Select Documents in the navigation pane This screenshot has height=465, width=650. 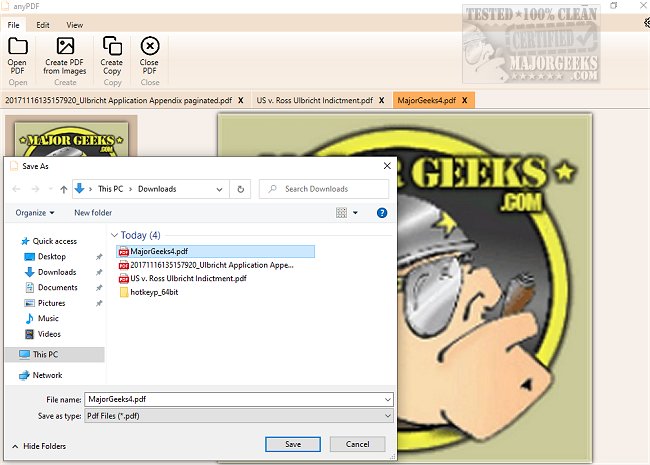(x=51, y=287)
